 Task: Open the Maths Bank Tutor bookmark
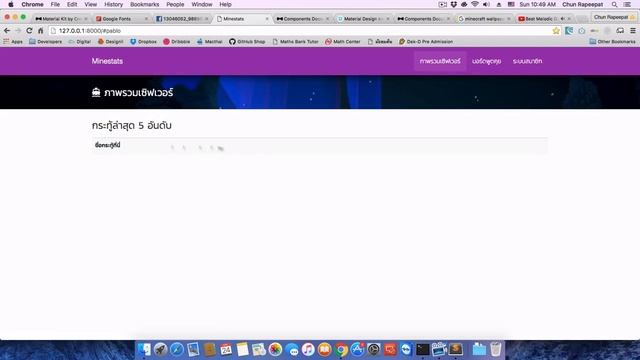[295, 42]
